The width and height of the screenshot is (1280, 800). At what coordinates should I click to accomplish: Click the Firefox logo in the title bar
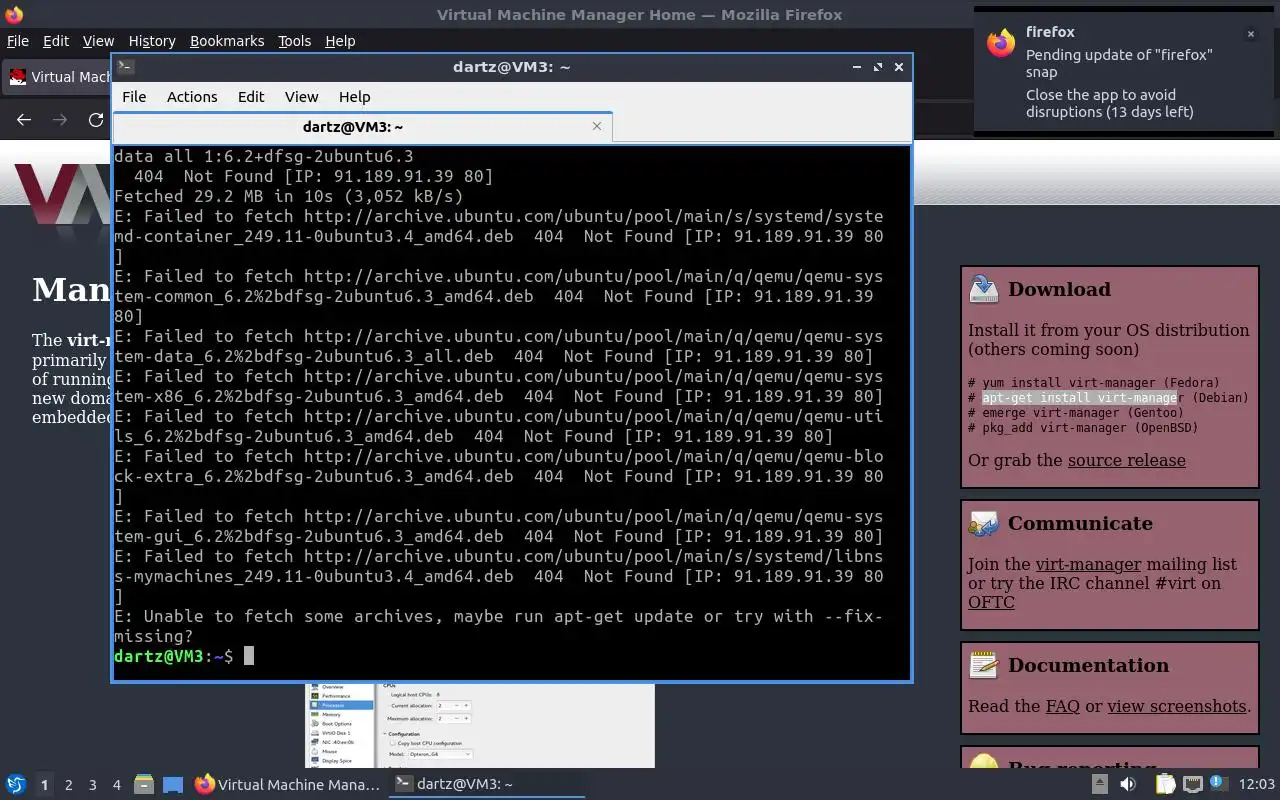(13, 15)
